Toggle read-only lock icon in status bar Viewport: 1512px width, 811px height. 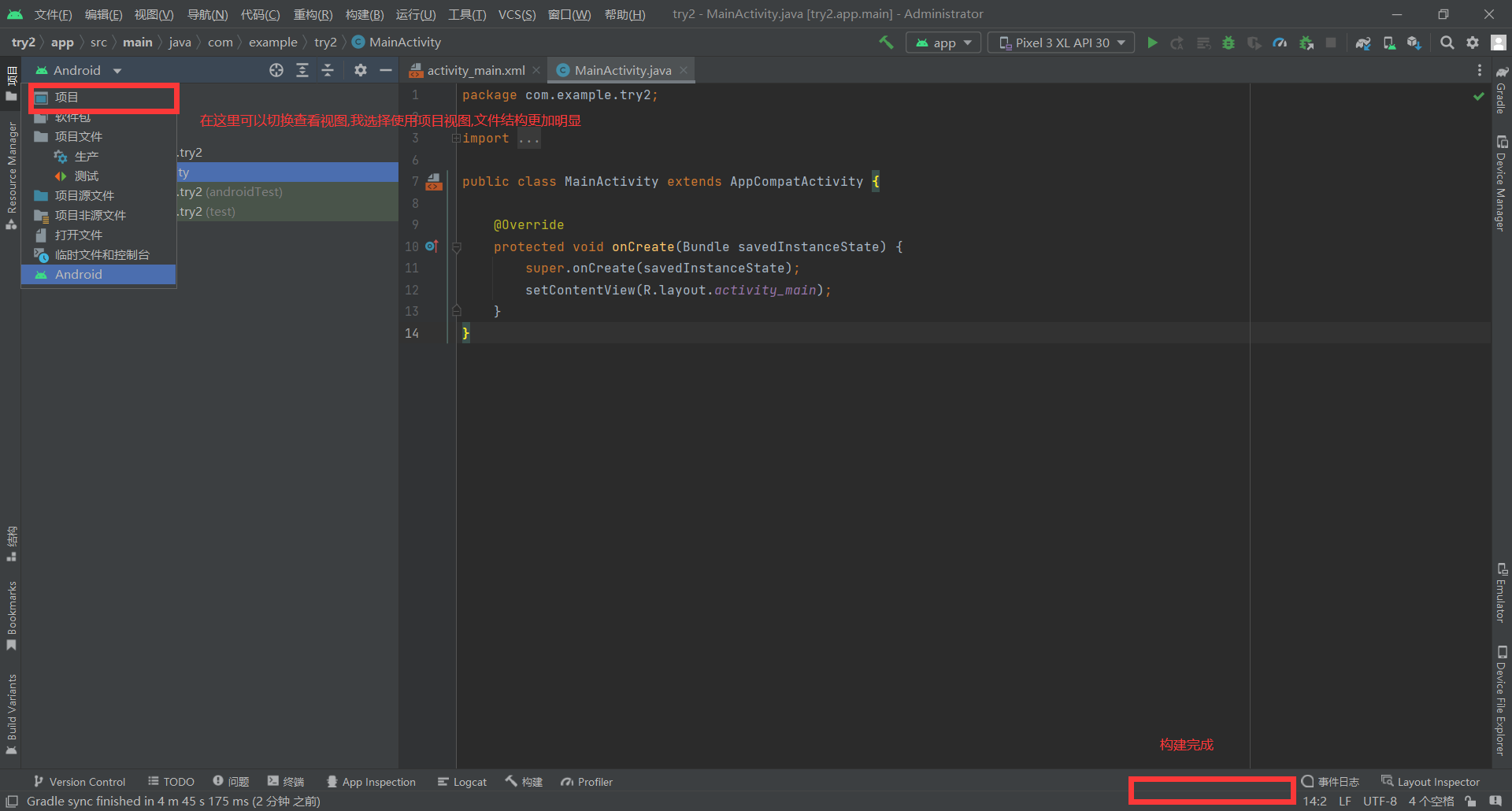click(x=1470, y=802)
